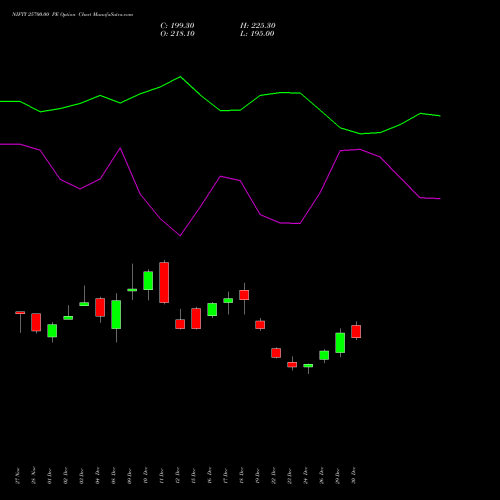Click the green candle for 10 Dec
This screenshot has height=500, width=500.
(148, 281)
